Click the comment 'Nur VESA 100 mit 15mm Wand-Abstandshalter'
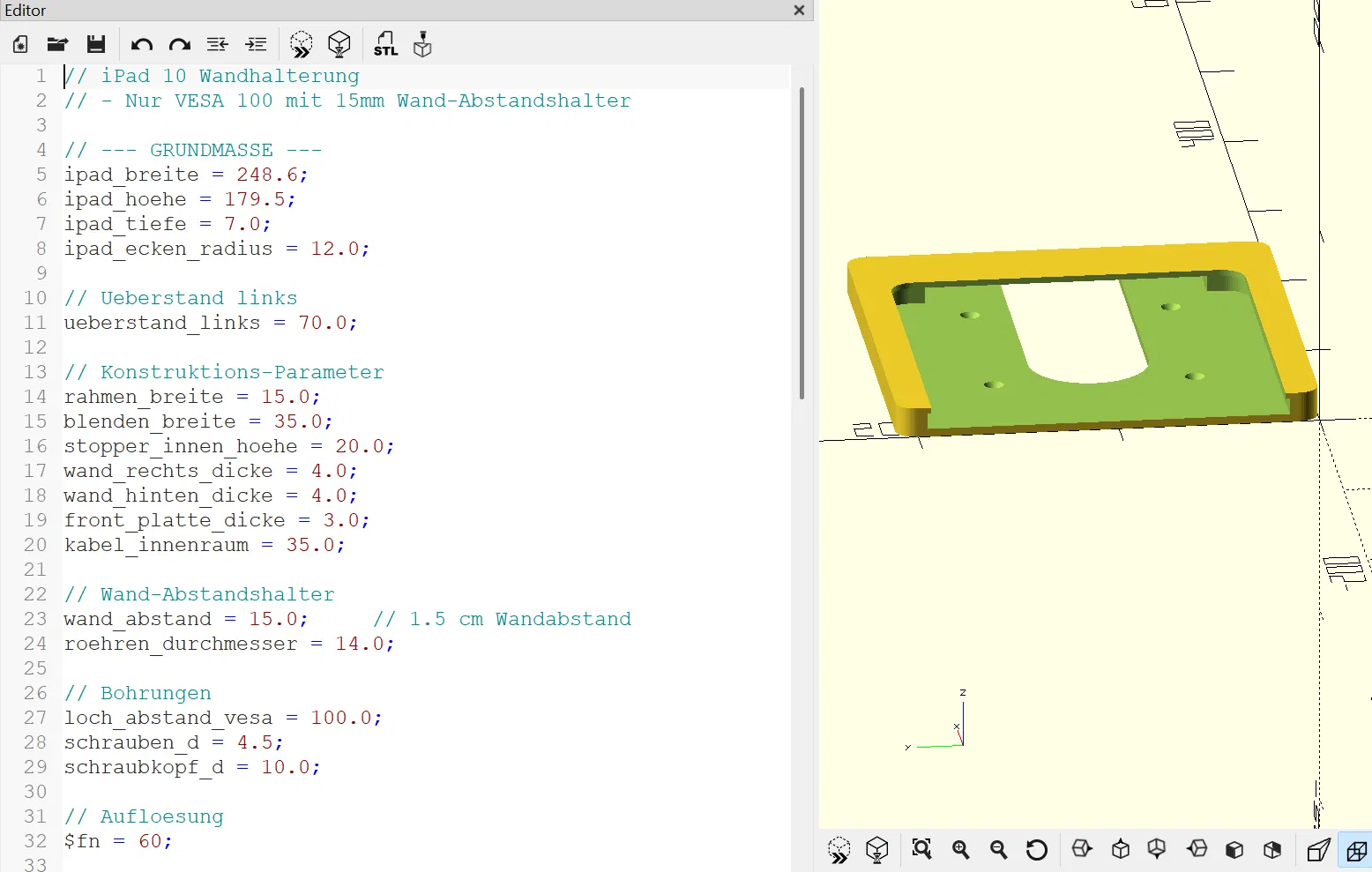This screenshot has height=872, width=1372. click(347, 101)
